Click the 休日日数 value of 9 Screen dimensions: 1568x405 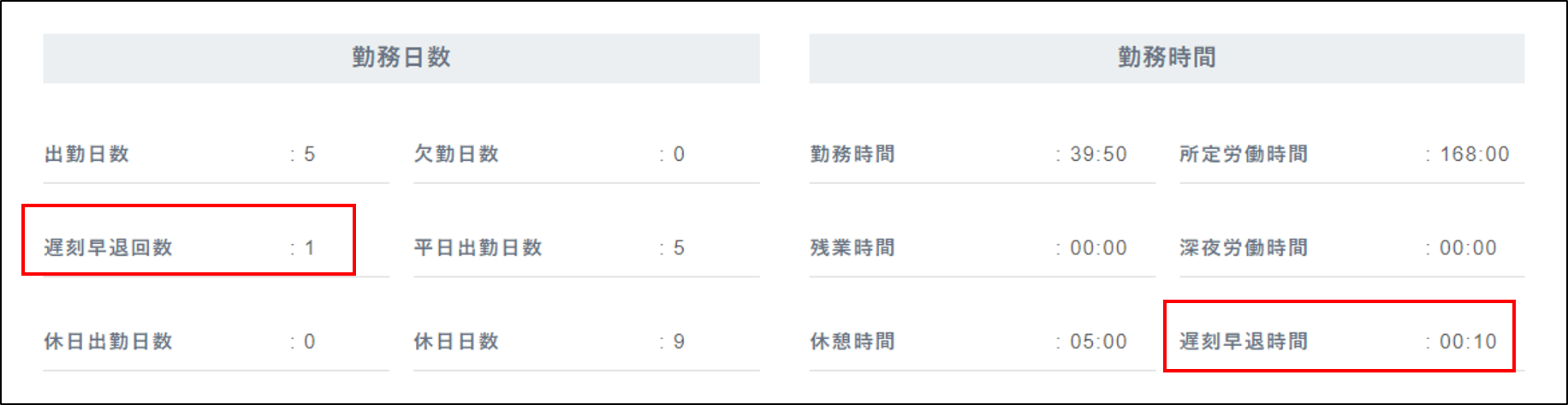pos(679,342)
